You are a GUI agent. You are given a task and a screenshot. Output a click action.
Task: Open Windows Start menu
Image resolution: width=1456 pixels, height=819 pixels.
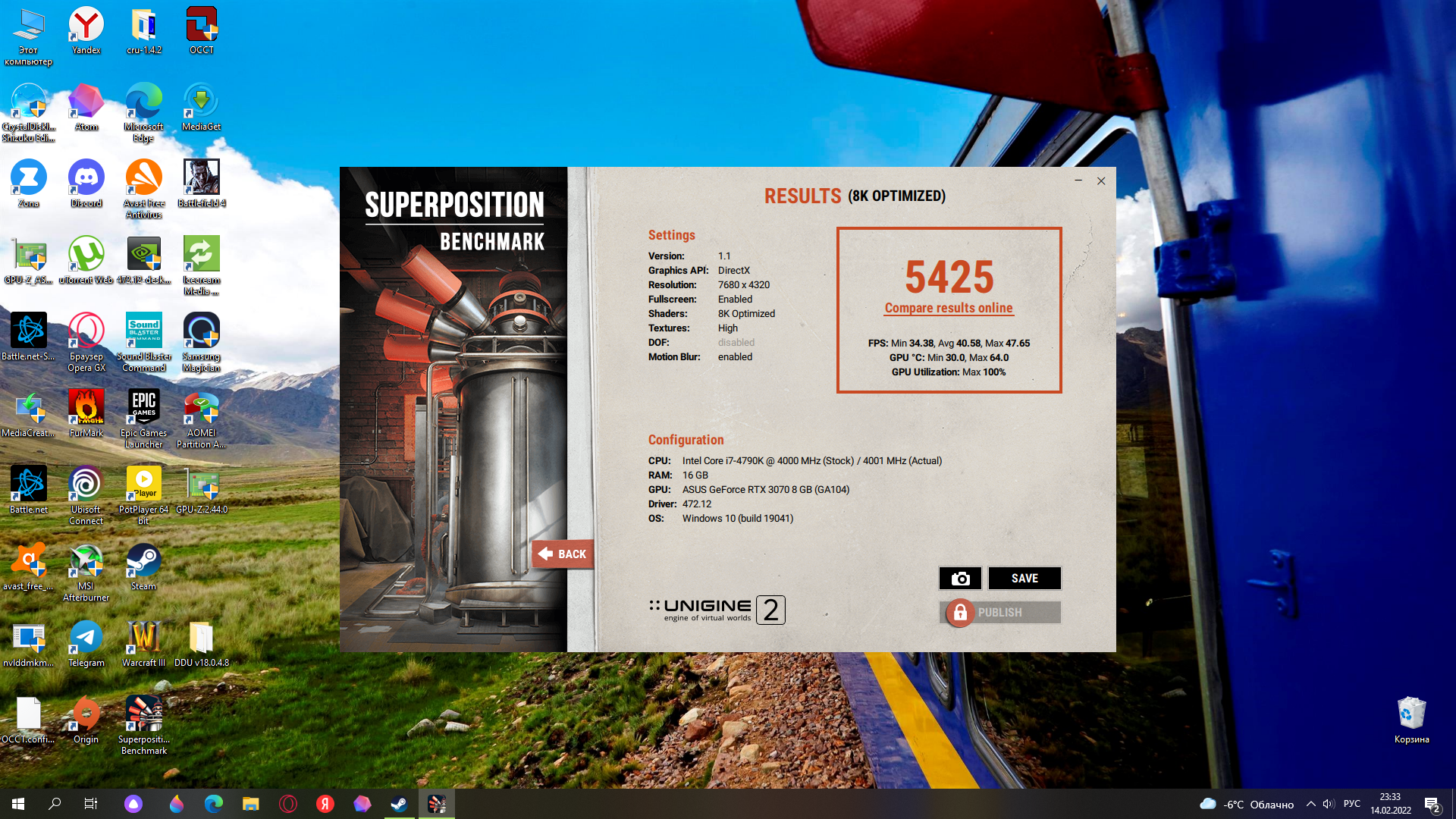pos(18,804)
